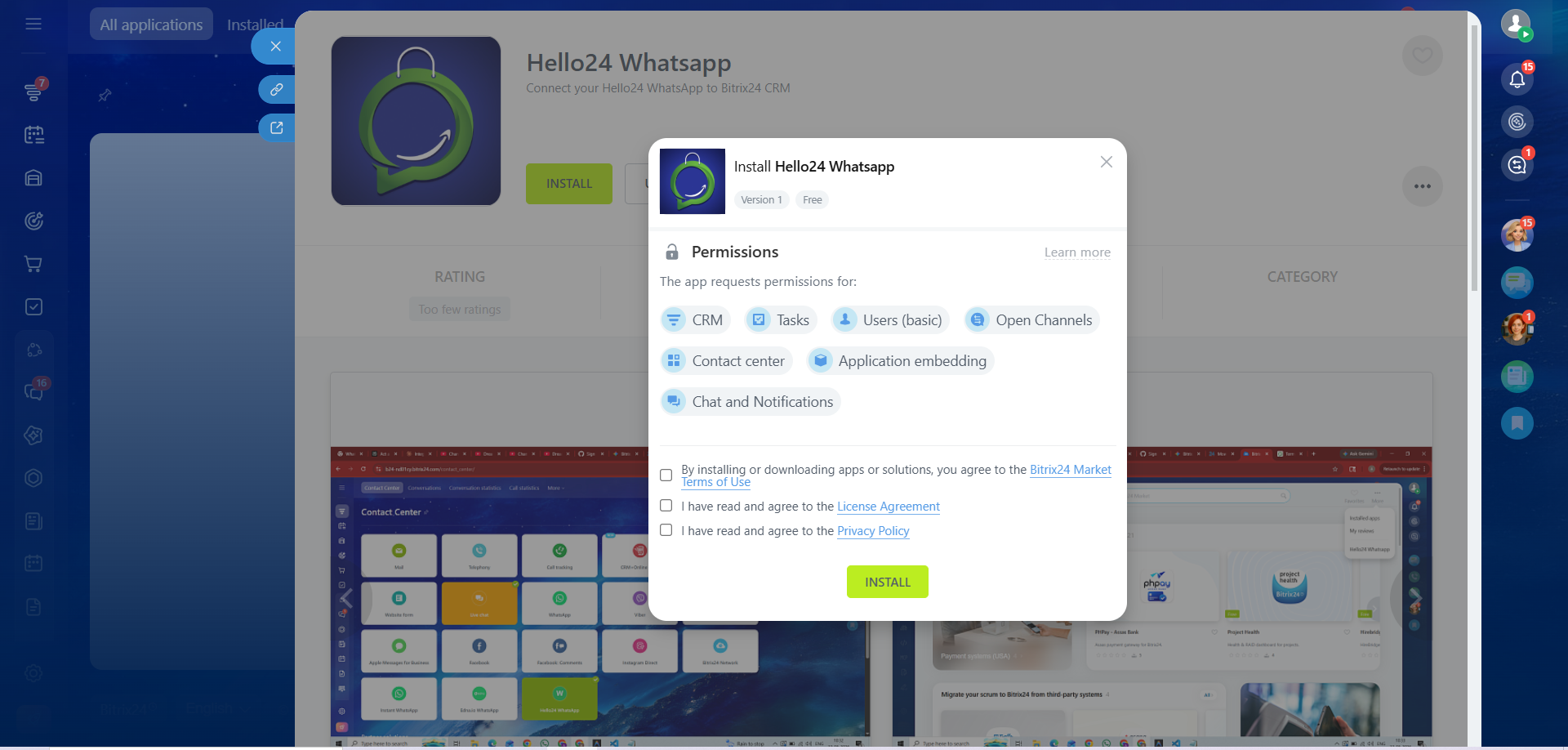Click the RATING heading
Screen dimensions: 1568x750
pyautogui.click(x=460, y=277)
